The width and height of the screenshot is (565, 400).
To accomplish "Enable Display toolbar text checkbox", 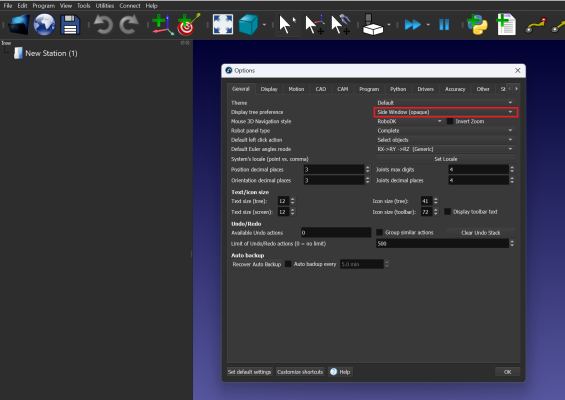I will 448,212.
